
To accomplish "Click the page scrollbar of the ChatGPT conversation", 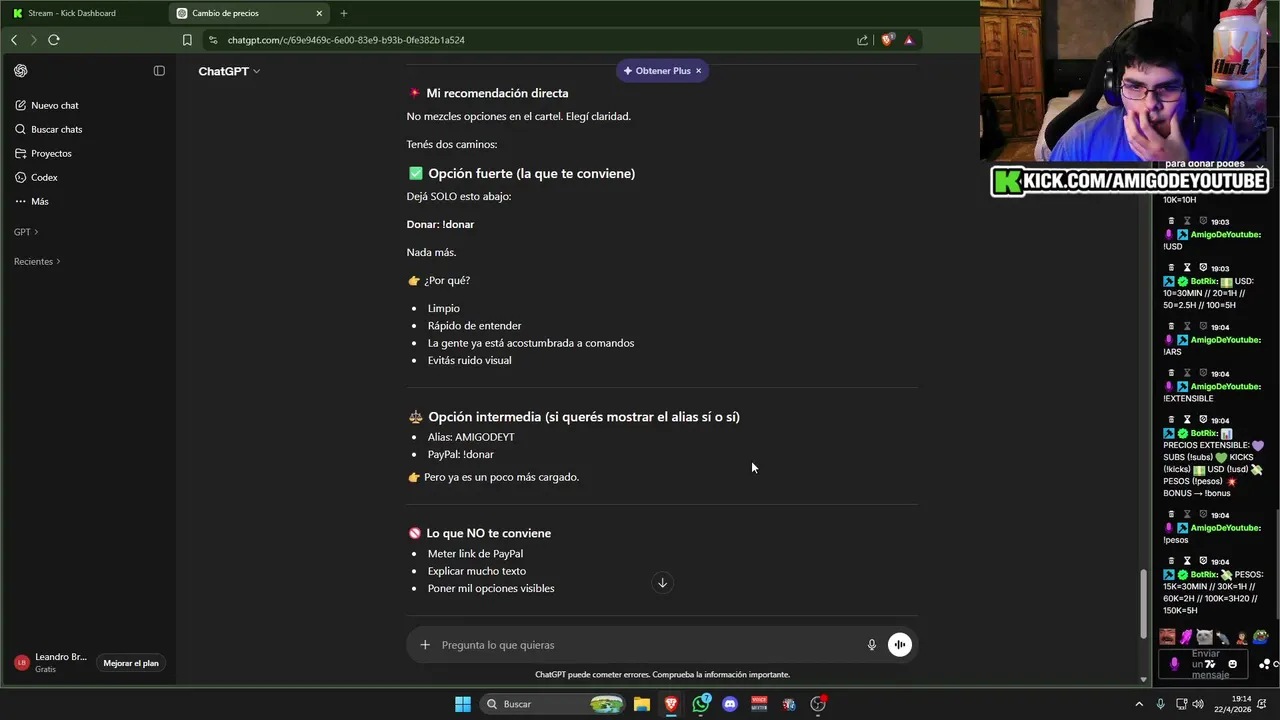I will [x=1145, y=605].
